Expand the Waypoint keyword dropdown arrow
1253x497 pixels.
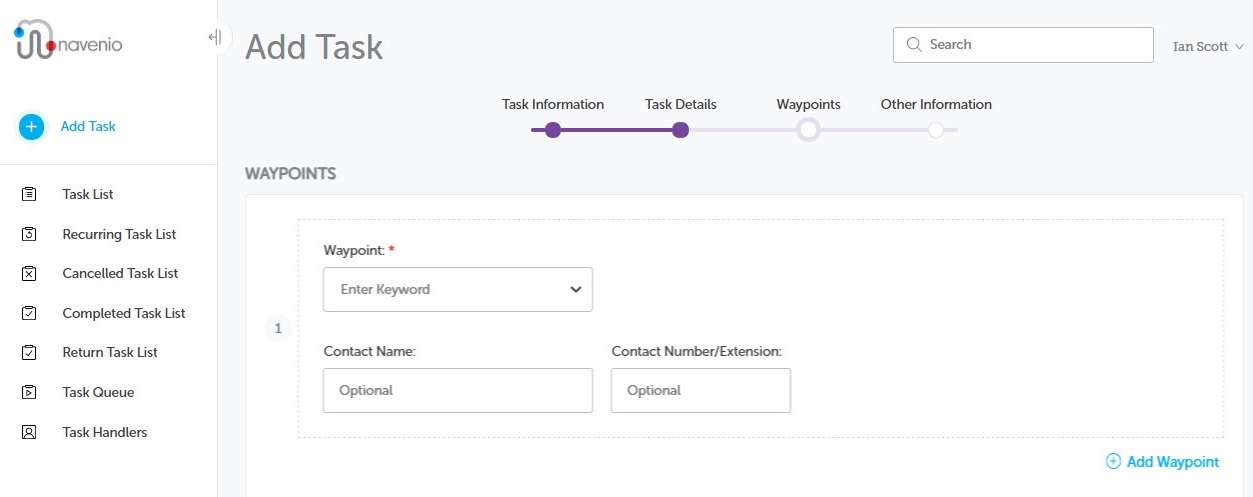576,290
